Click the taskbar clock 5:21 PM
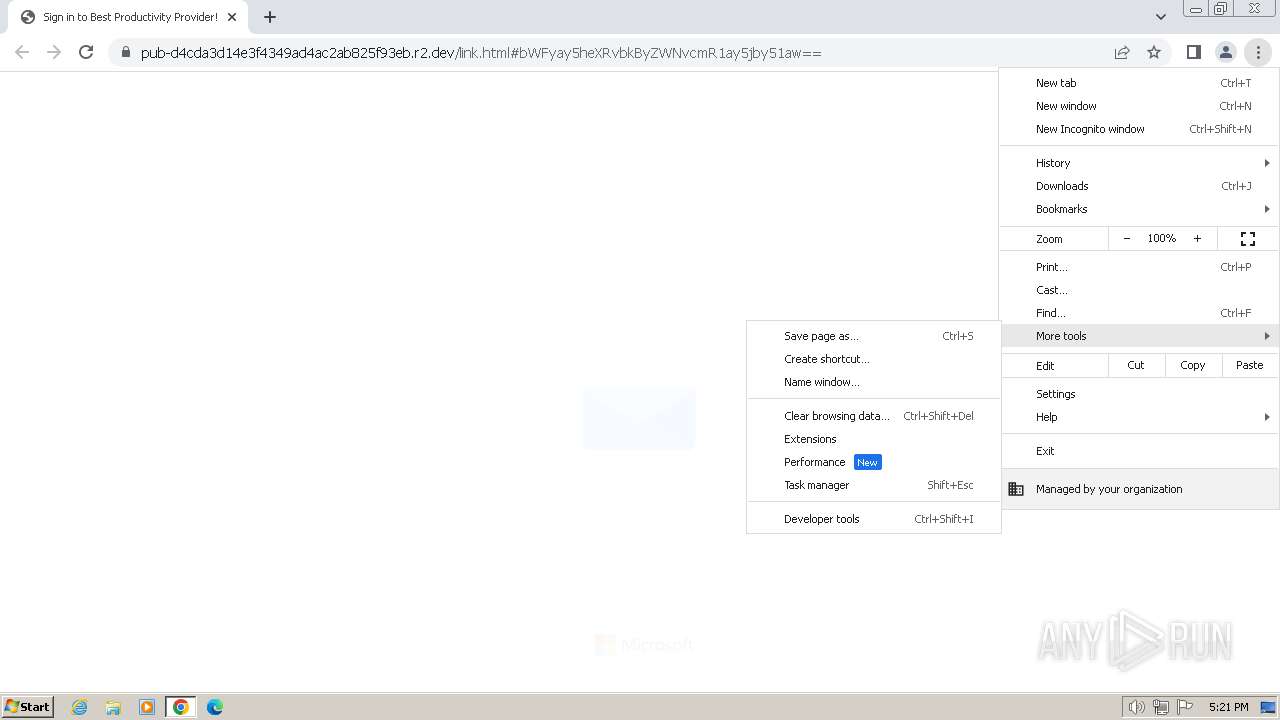The height and width of the screenshot is (720, 1280). [1228, 707]
